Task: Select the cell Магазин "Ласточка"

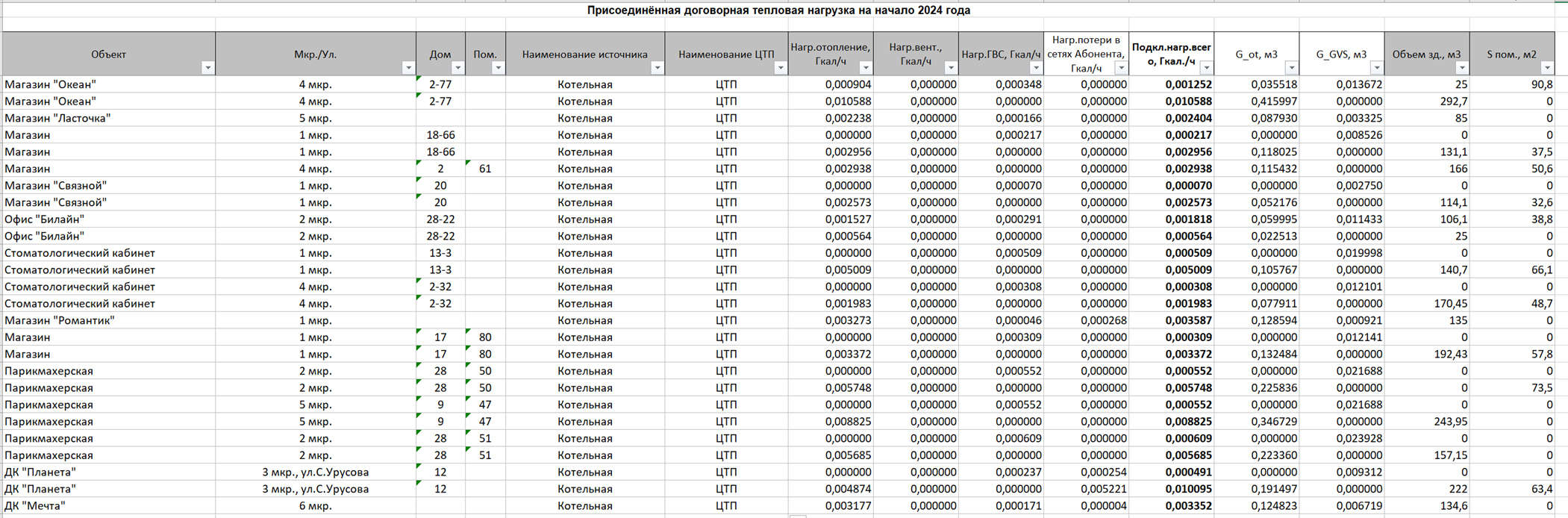Action: pyautogui.click(x=57, y=118)
